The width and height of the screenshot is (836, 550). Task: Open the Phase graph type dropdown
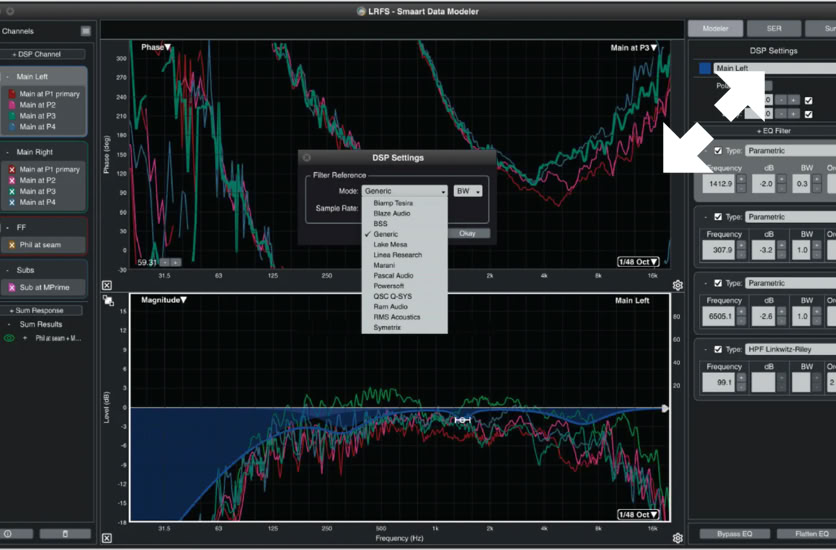tap(156, 47)
